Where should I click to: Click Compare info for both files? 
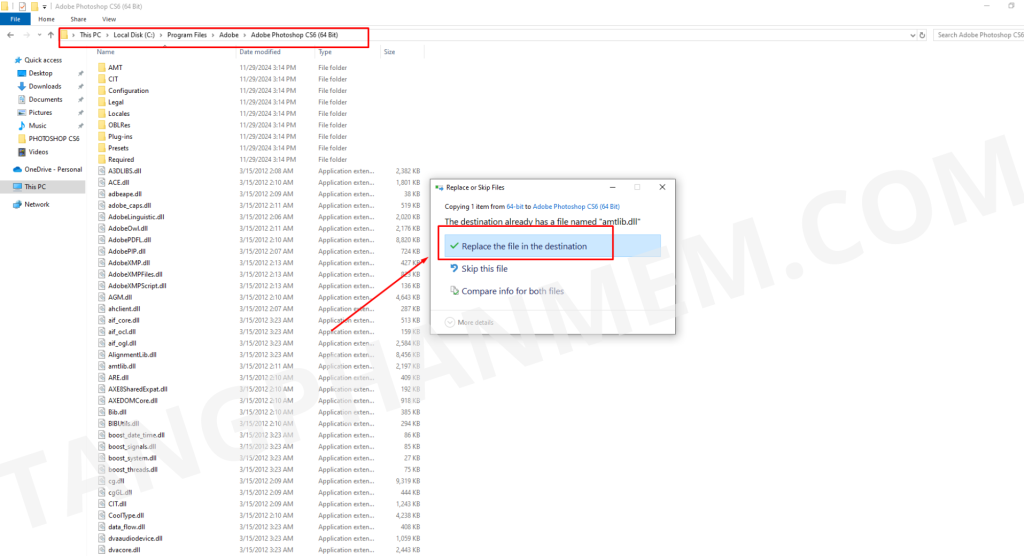512,291
